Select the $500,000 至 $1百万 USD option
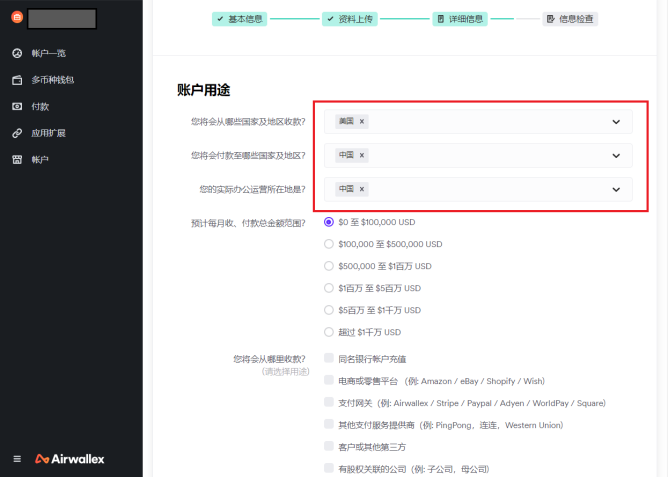Viewport: 669px width, 477px height. [329, 266]
